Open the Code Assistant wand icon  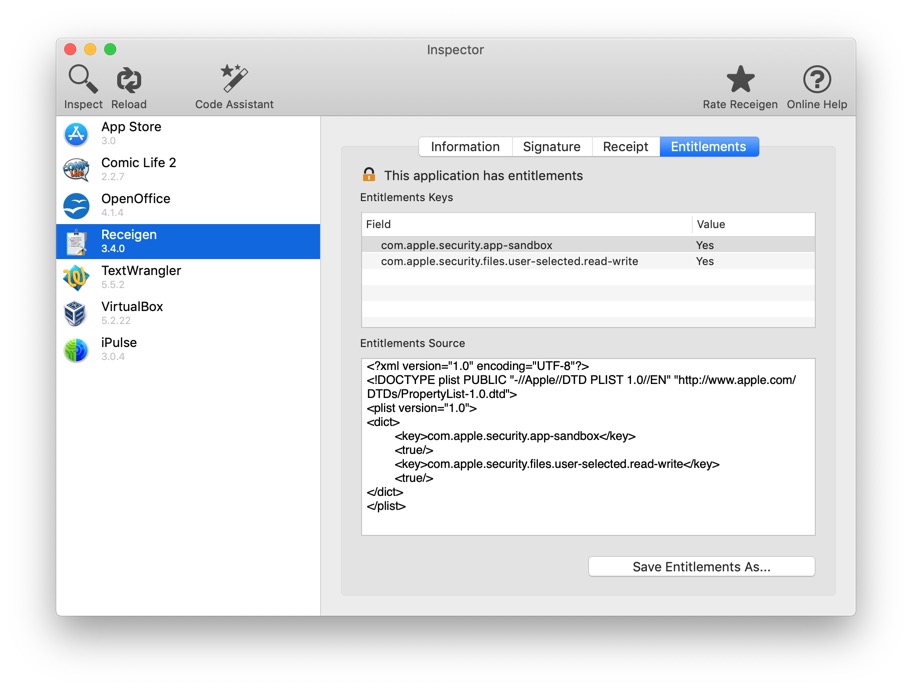(x=234, y=79)
